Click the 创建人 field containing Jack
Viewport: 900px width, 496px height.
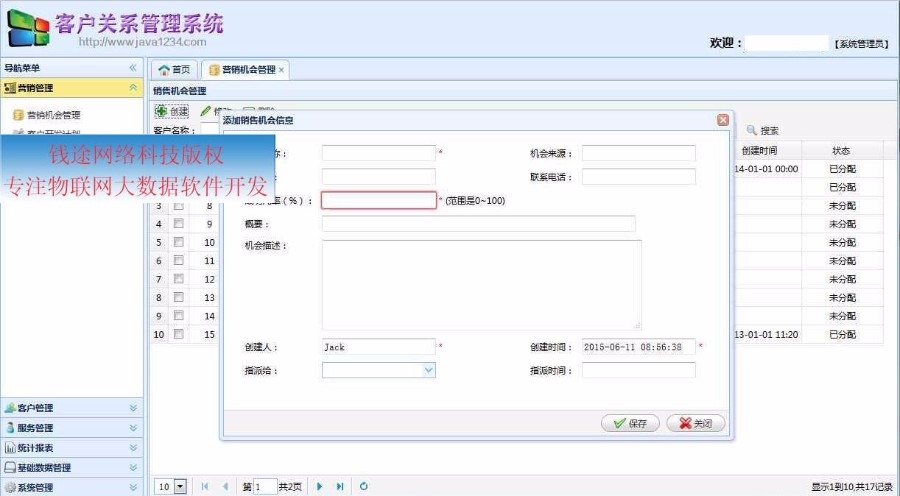[379, 347]
